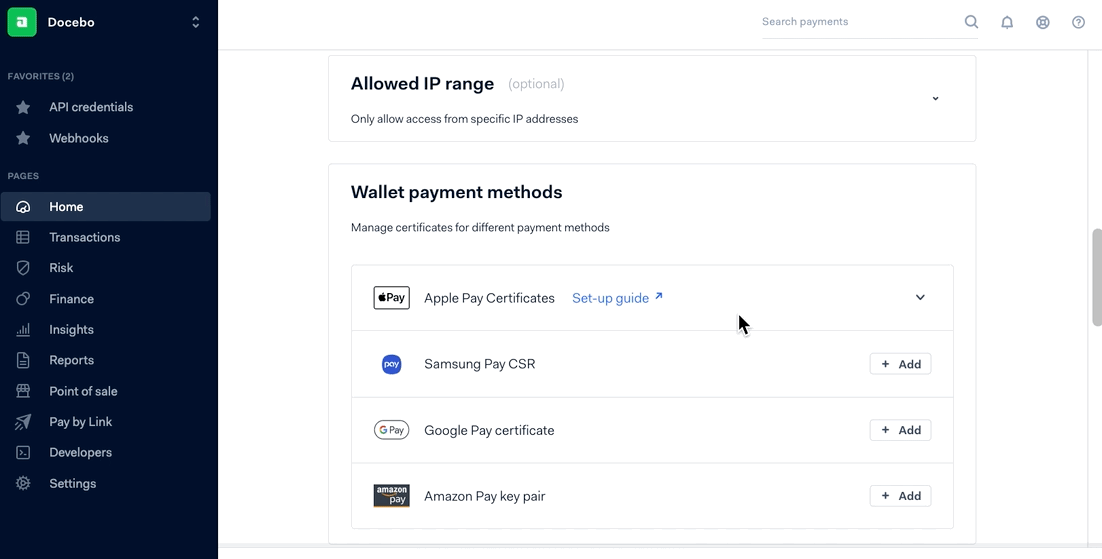Focus the Search payments field

tap(861, 22)
